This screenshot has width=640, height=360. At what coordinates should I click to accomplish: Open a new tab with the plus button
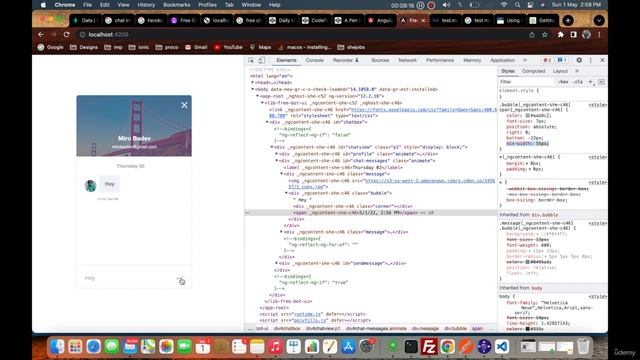click(568, 20)
